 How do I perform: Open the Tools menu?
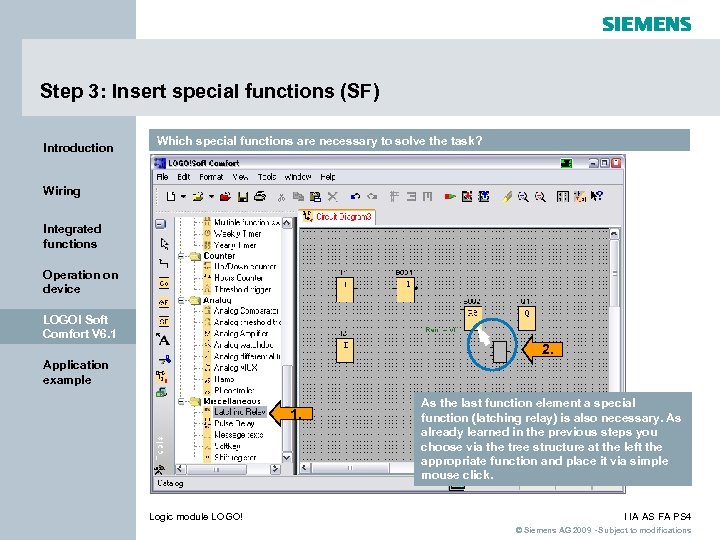267,177
